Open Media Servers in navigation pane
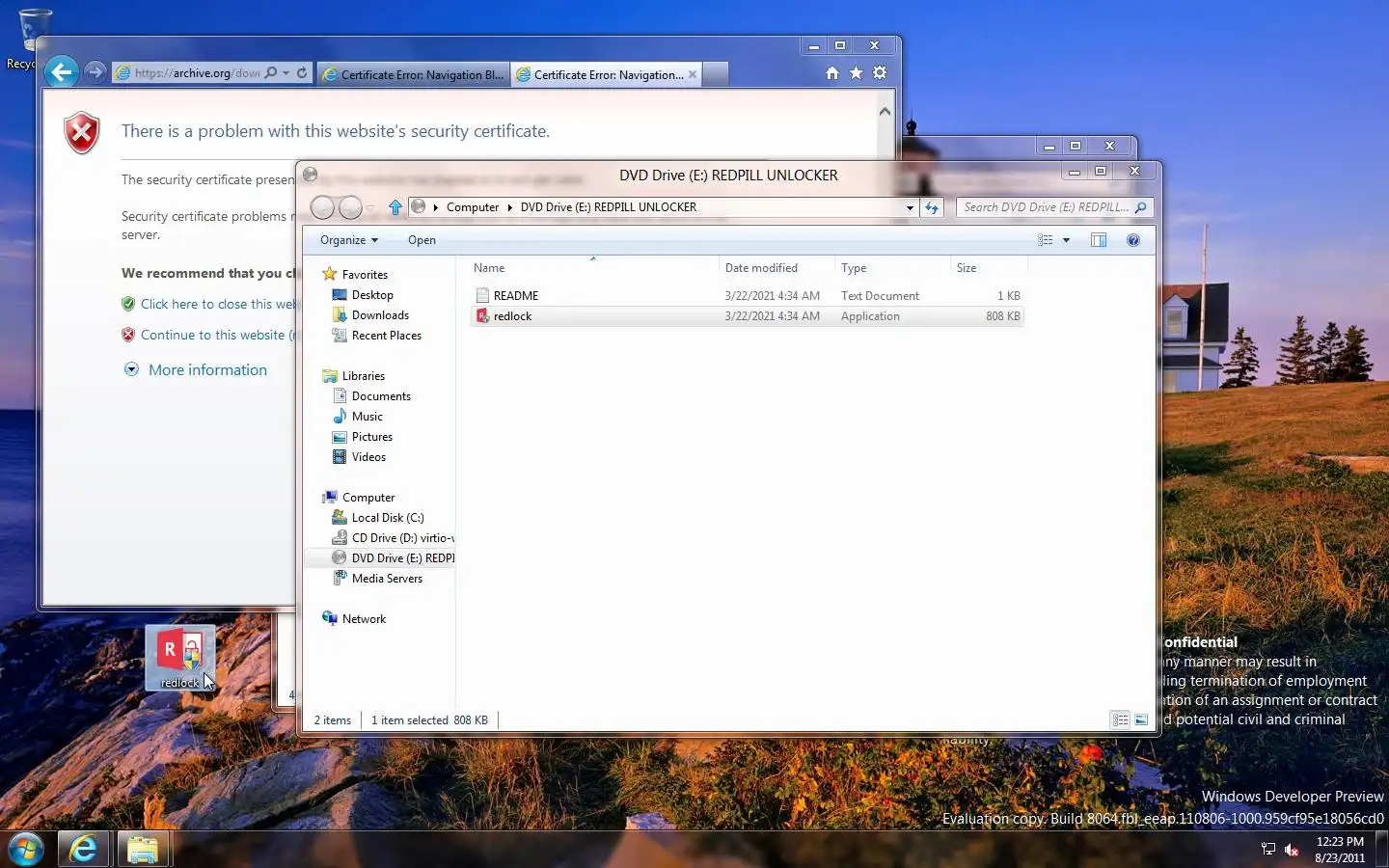This screenshot has width=1389, height=868. [387, 579]
